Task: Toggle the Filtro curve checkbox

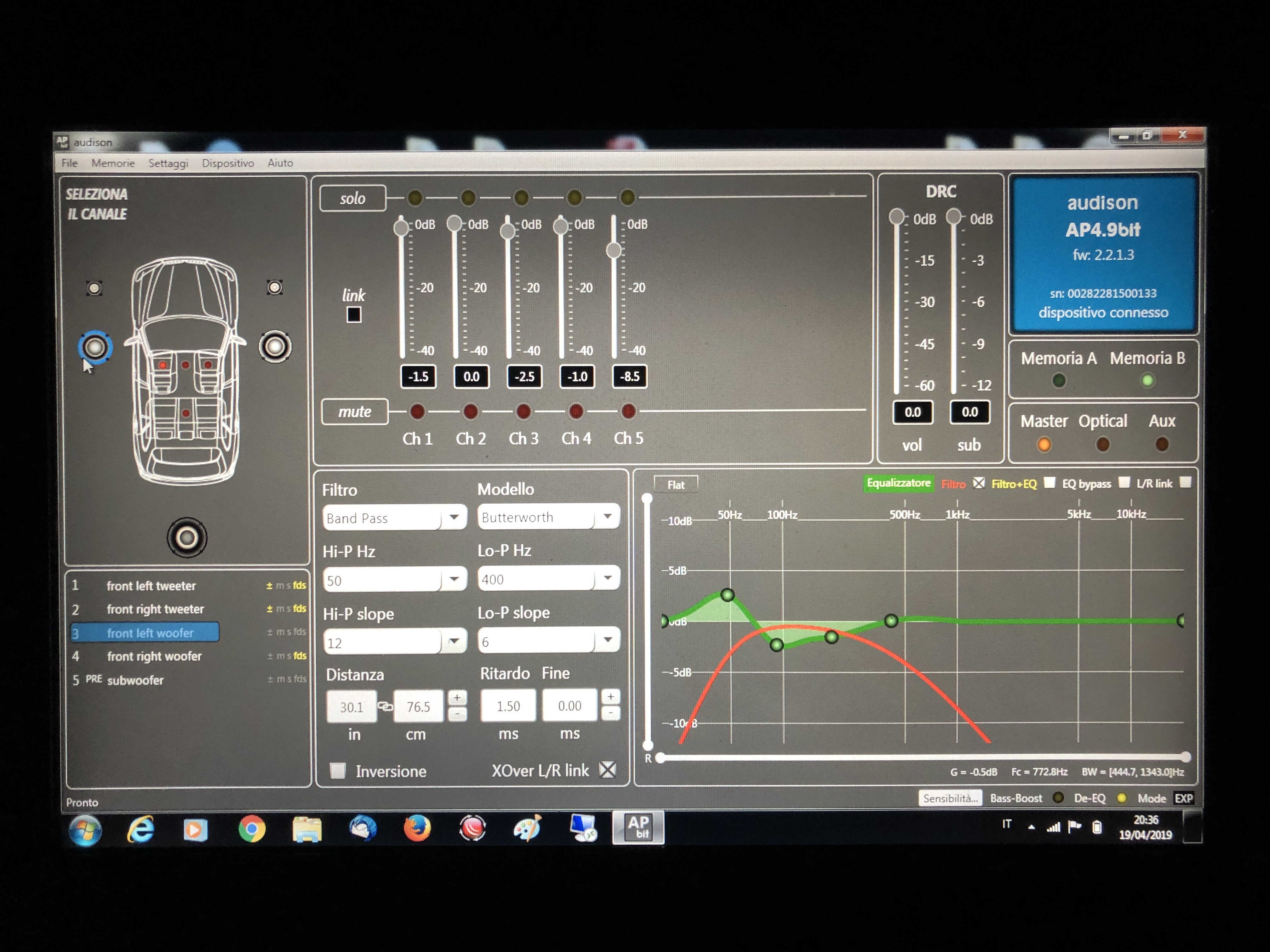Action: click(x=979, y=483)
